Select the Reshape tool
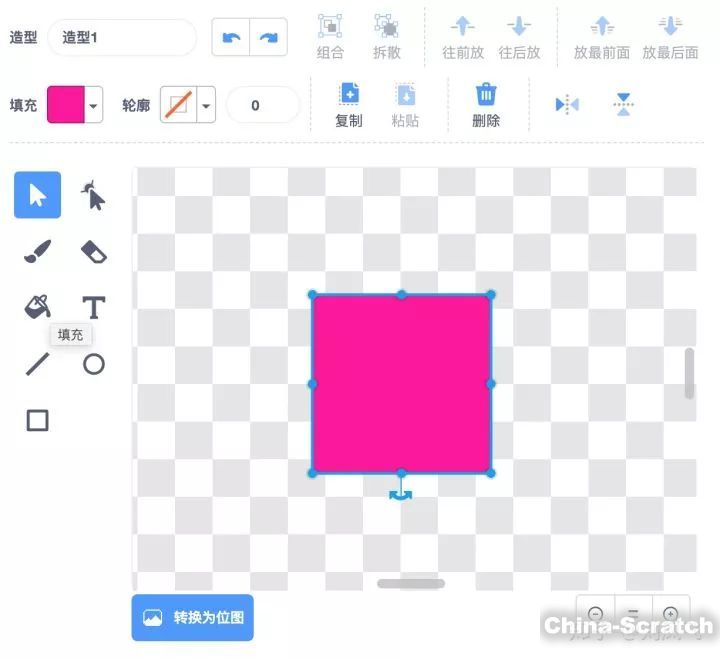The height and width of the screenshot is (660, 720). [93, 195]
